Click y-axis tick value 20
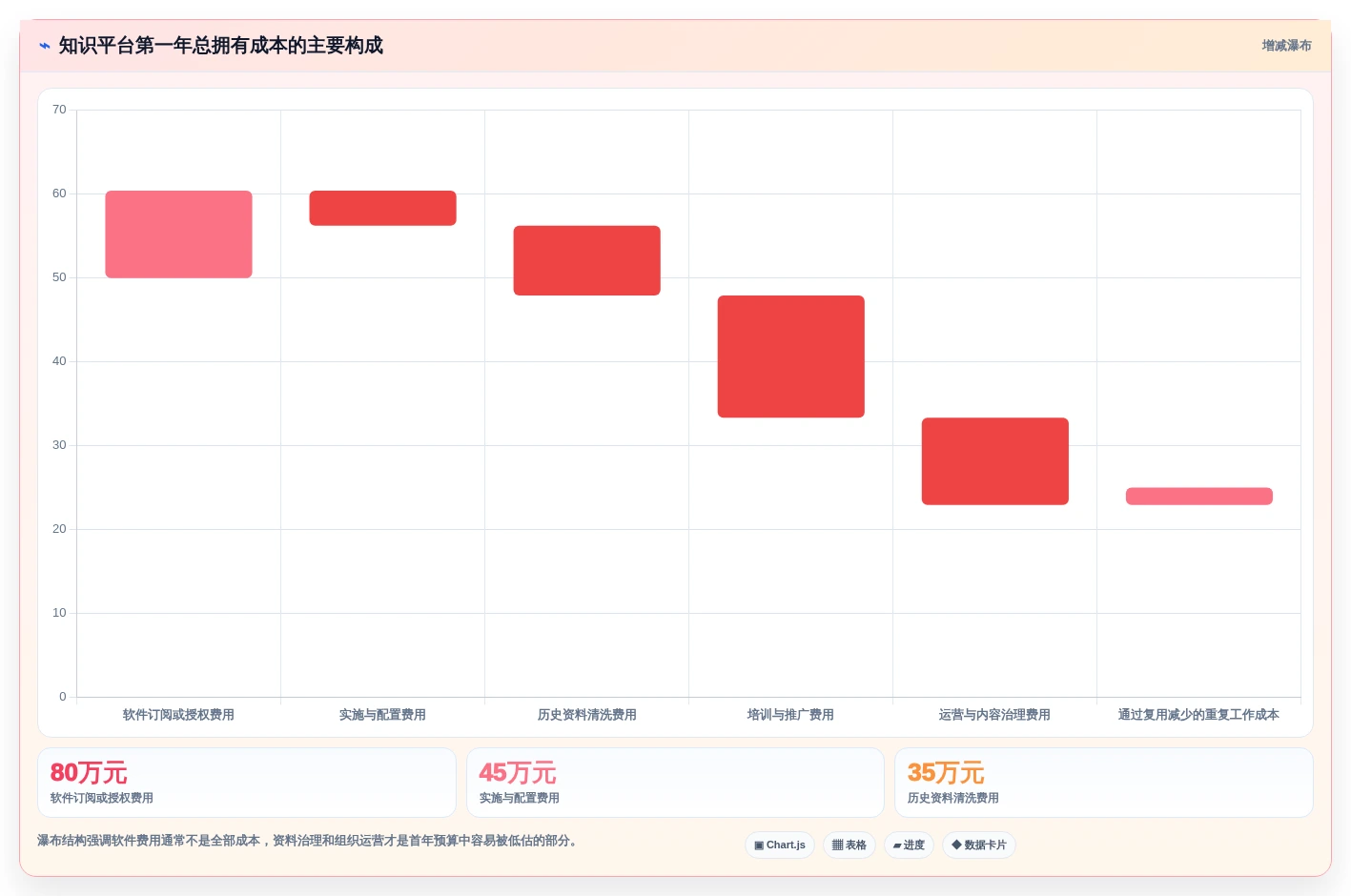Viewport: 1351px width, 896px height. [59, 529]
